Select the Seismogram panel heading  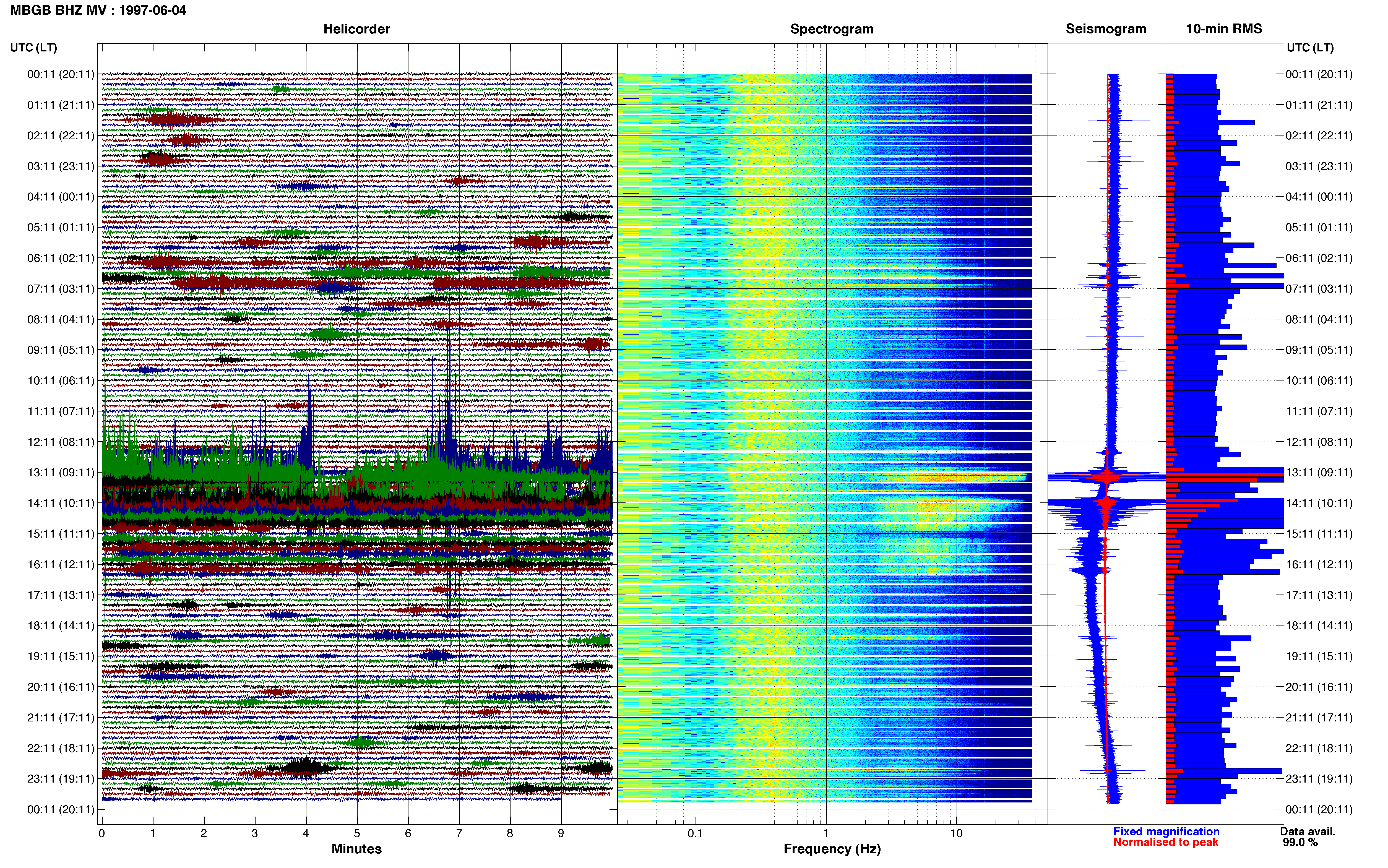1106,29
